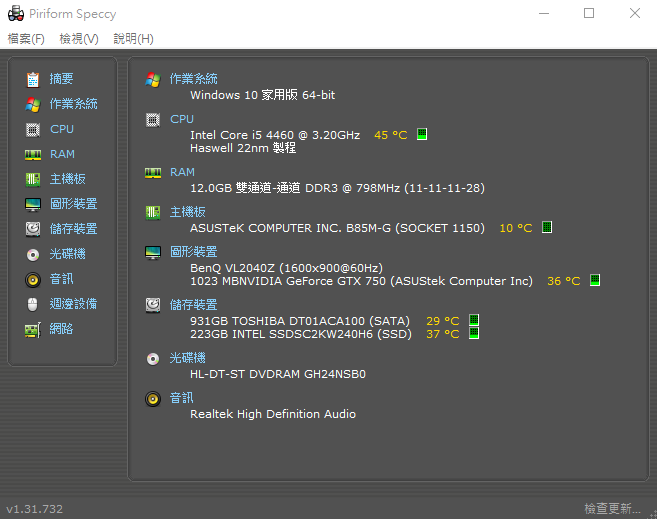This screenshot has width=657, height=519.
Task: Click the speaker icon in summary pane
Action: point(153,399)
